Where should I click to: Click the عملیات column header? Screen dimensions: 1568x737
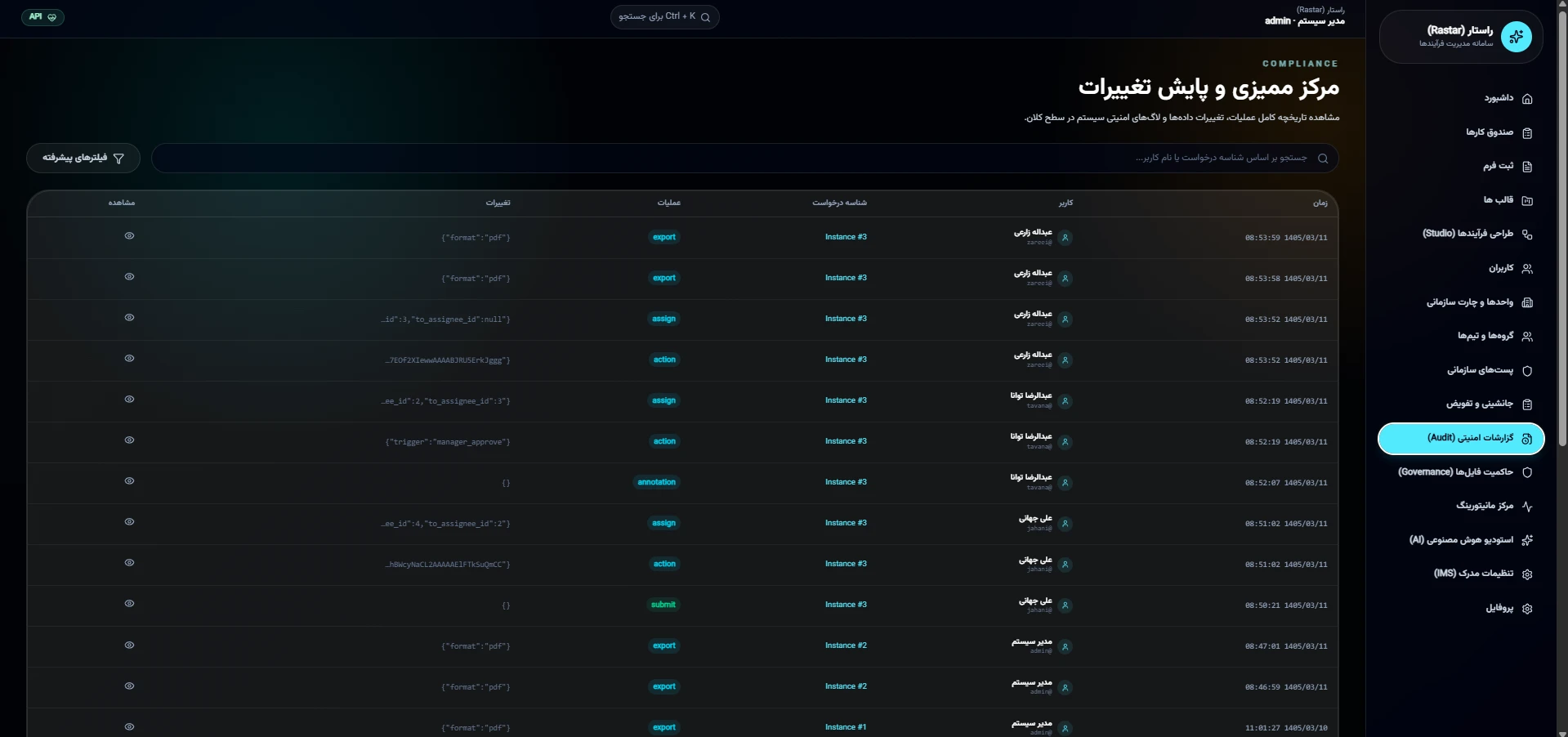(669, 203)
